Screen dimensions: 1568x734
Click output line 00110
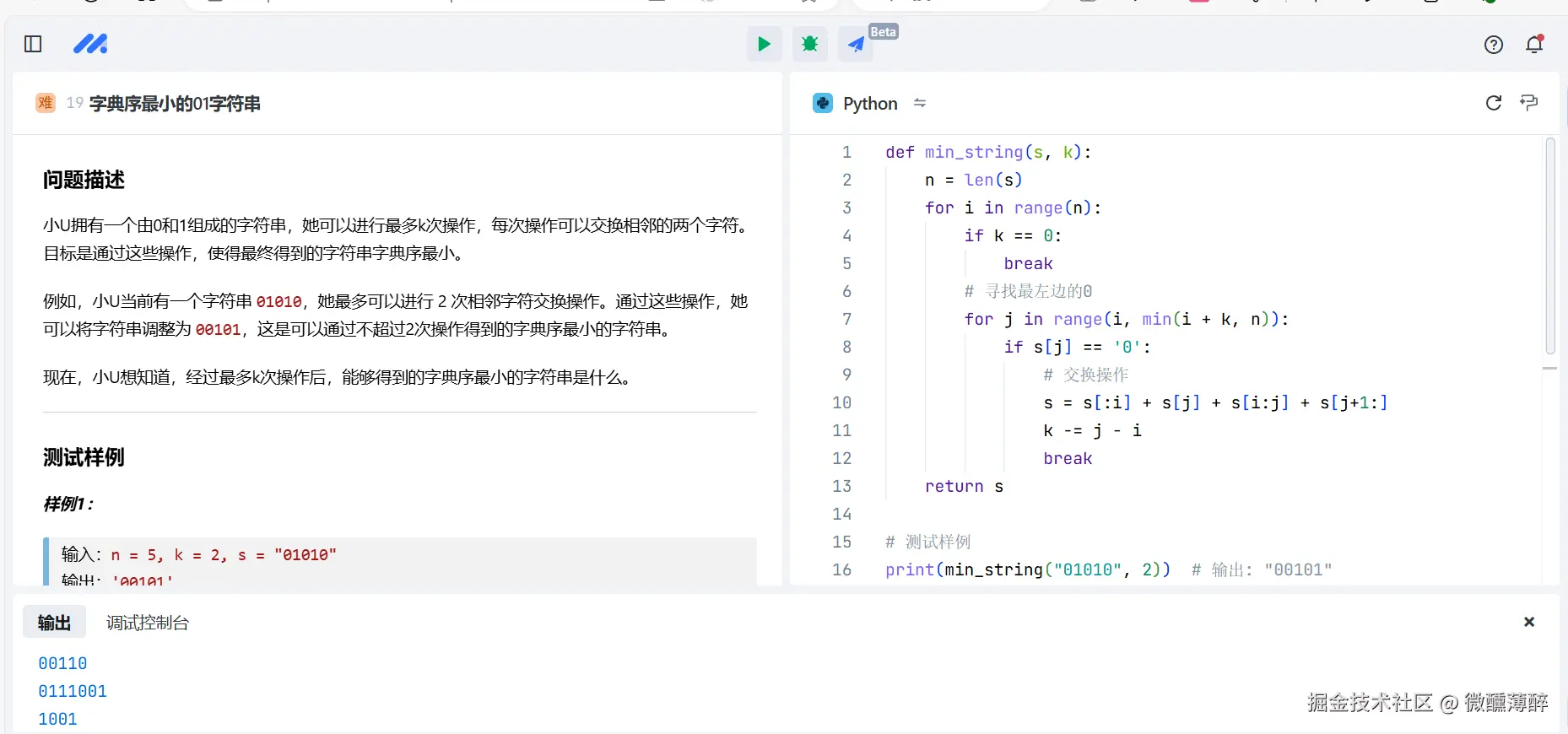point(62,664)
